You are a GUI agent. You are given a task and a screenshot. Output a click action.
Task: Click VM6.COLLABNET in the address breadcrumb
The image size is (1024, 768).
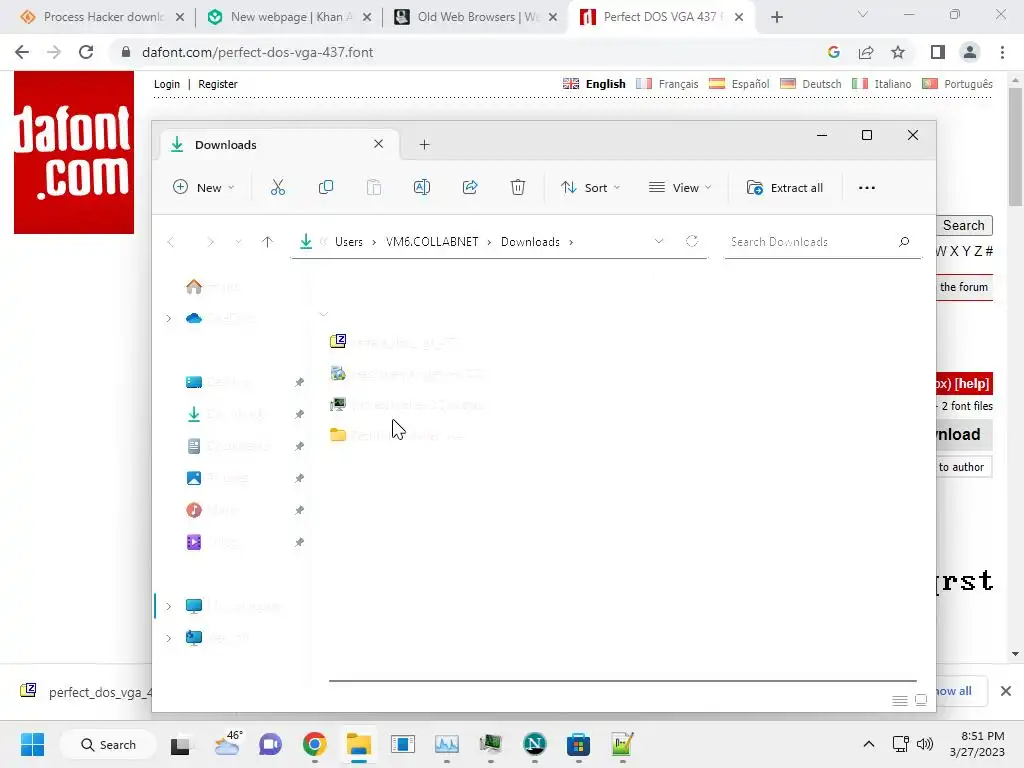432,242
